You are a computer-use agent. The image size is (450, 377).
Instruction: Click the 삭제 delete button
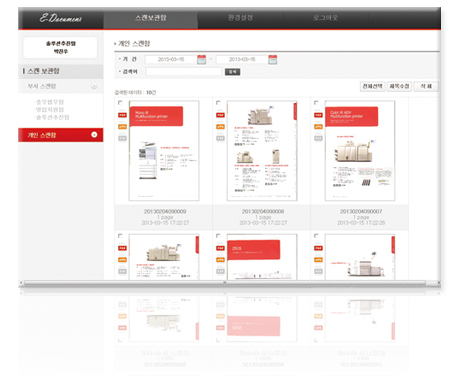[x=426, y=86]
